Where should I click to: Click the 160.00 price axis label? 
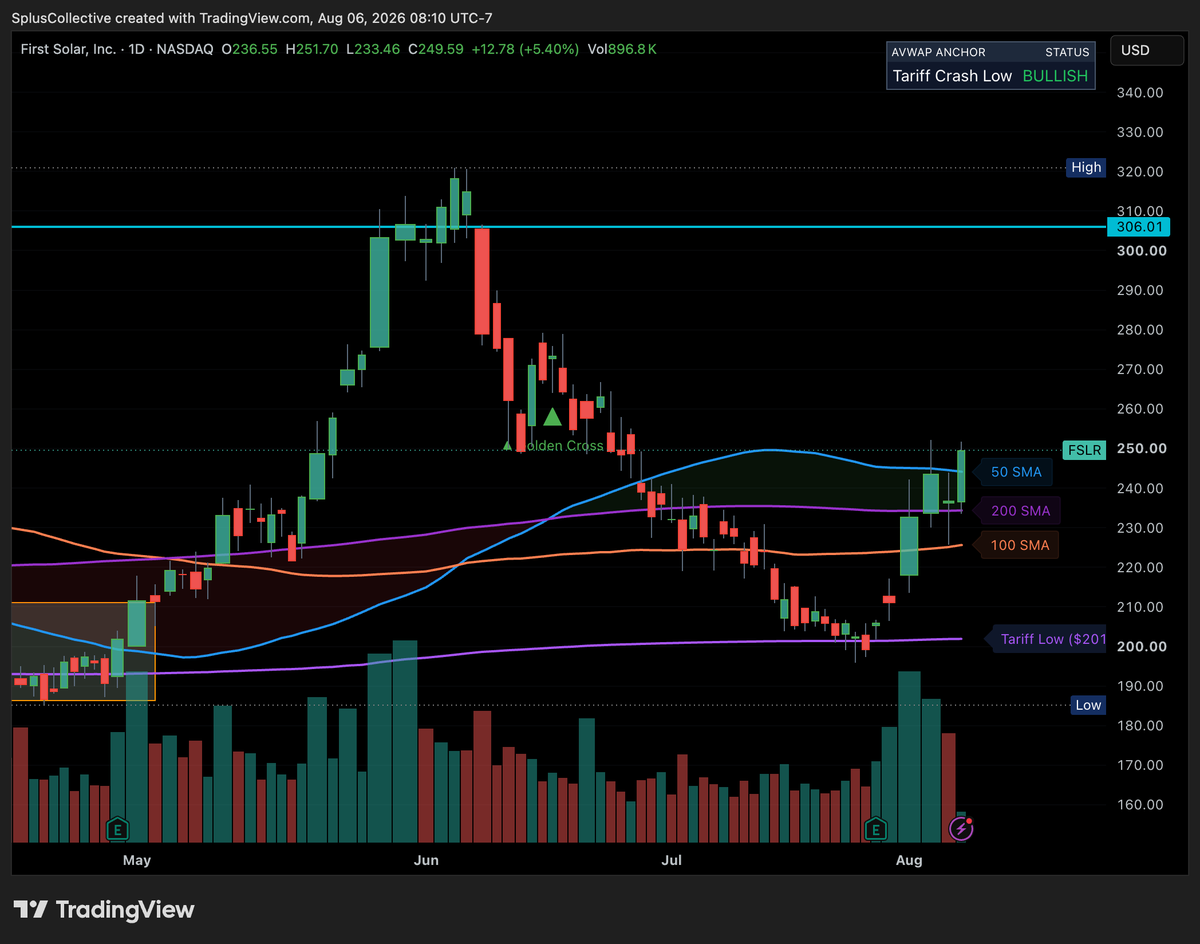[x=1139, y=804]
